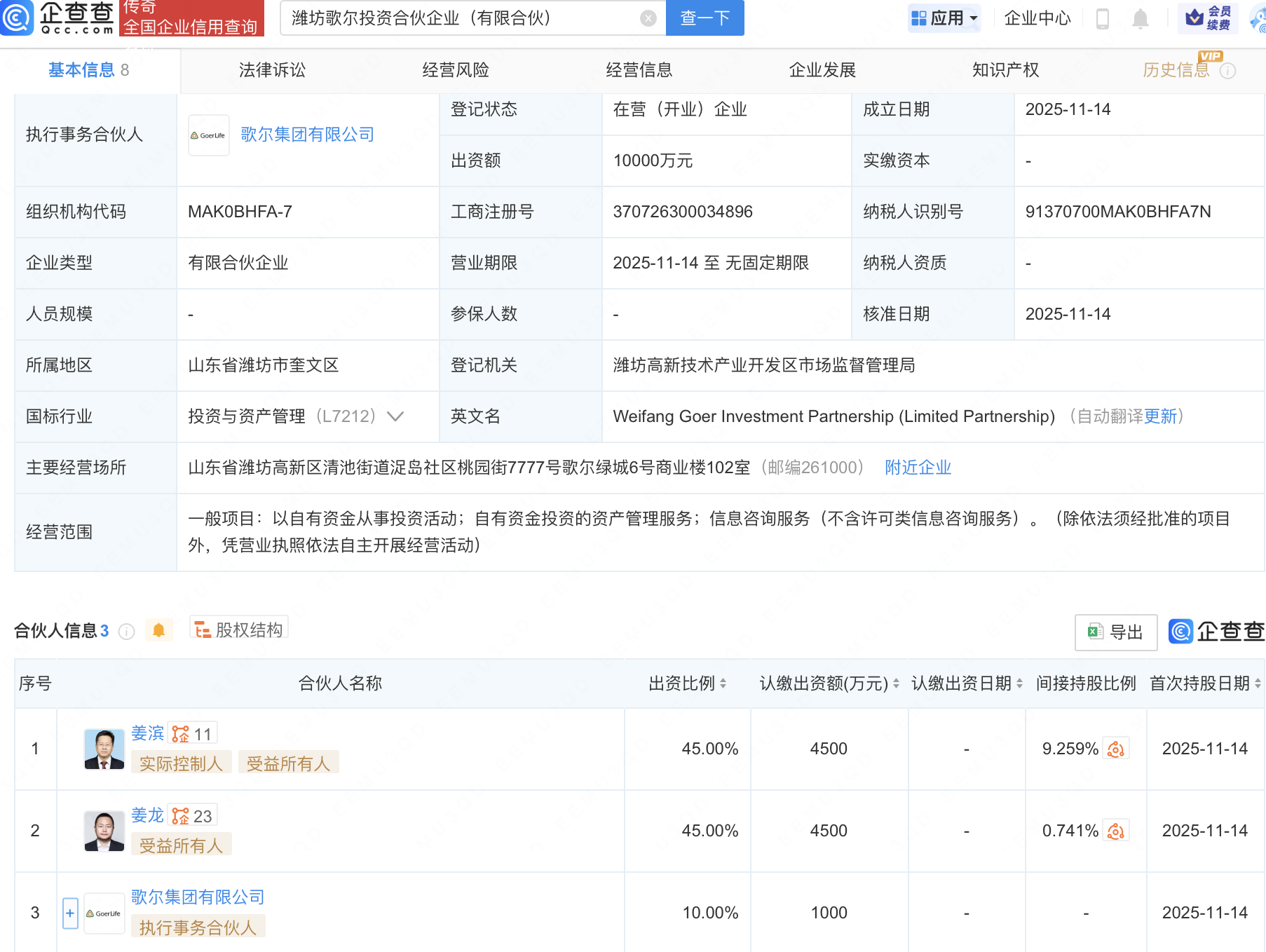Switch to the 知识产权 tab
This screenshot has height=952, width=1266.
(x=1005, y=70)
